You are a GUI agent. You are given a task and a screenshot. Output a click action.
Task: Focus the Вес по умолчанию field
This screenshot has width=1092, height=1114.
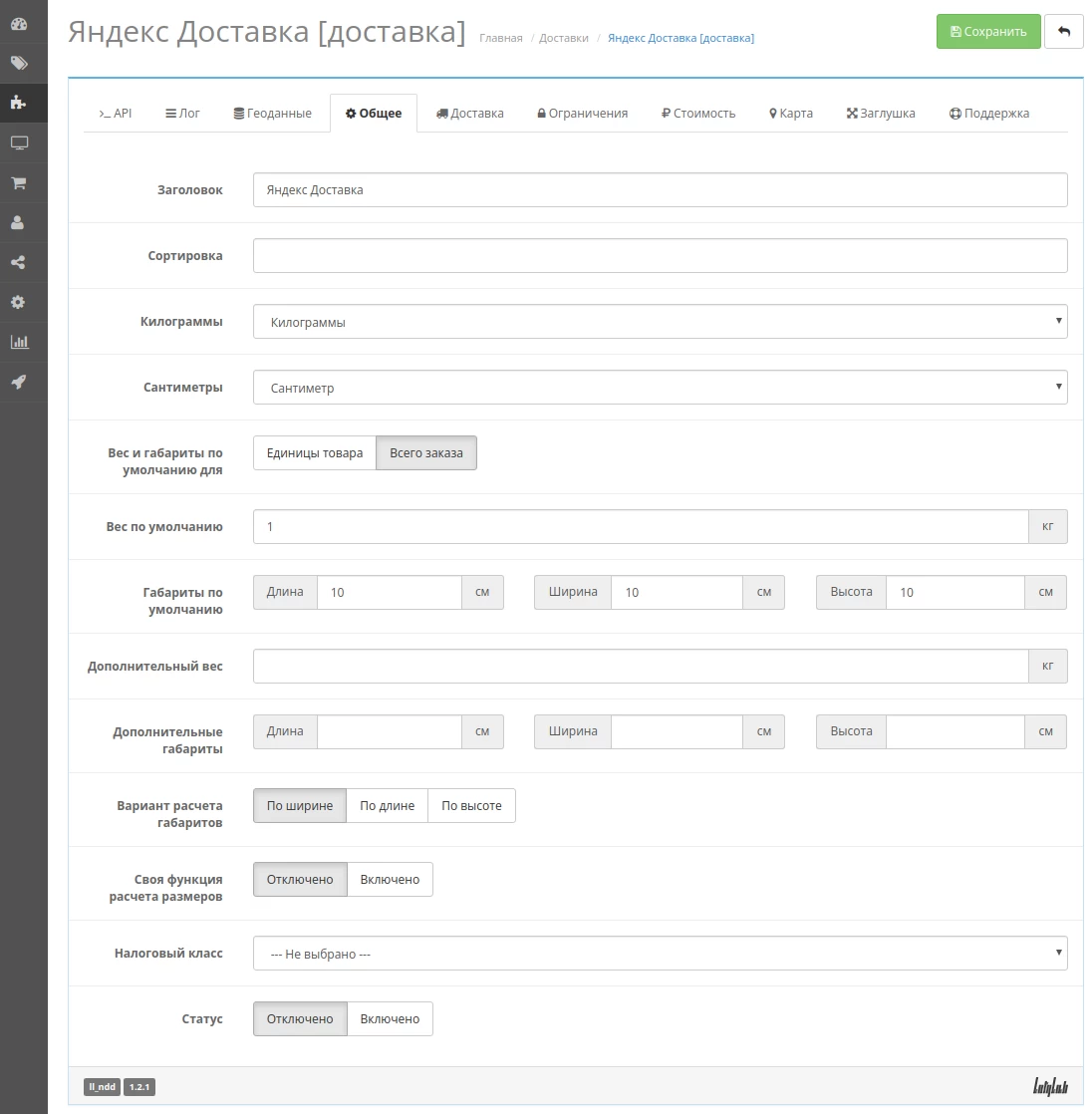pyautogui.click(x=641, y=526)
